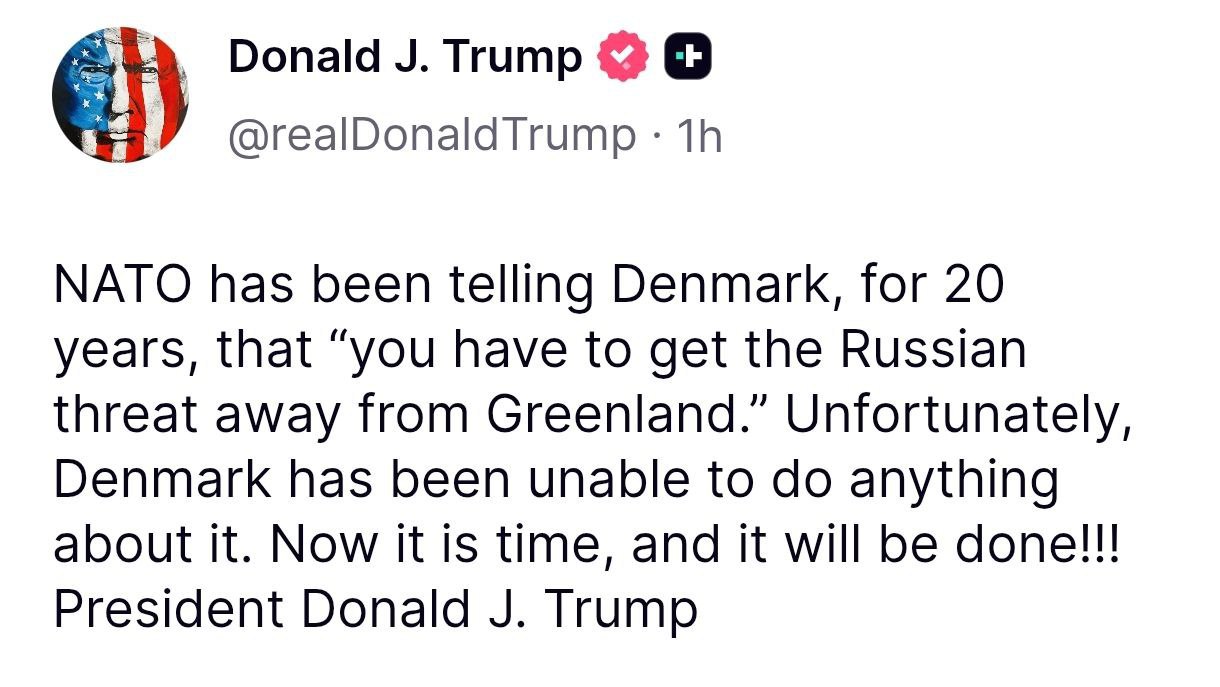The image size is (1220, 687).
Task: Click the red verified checkmark badge
Action: [x=622, y=57]
